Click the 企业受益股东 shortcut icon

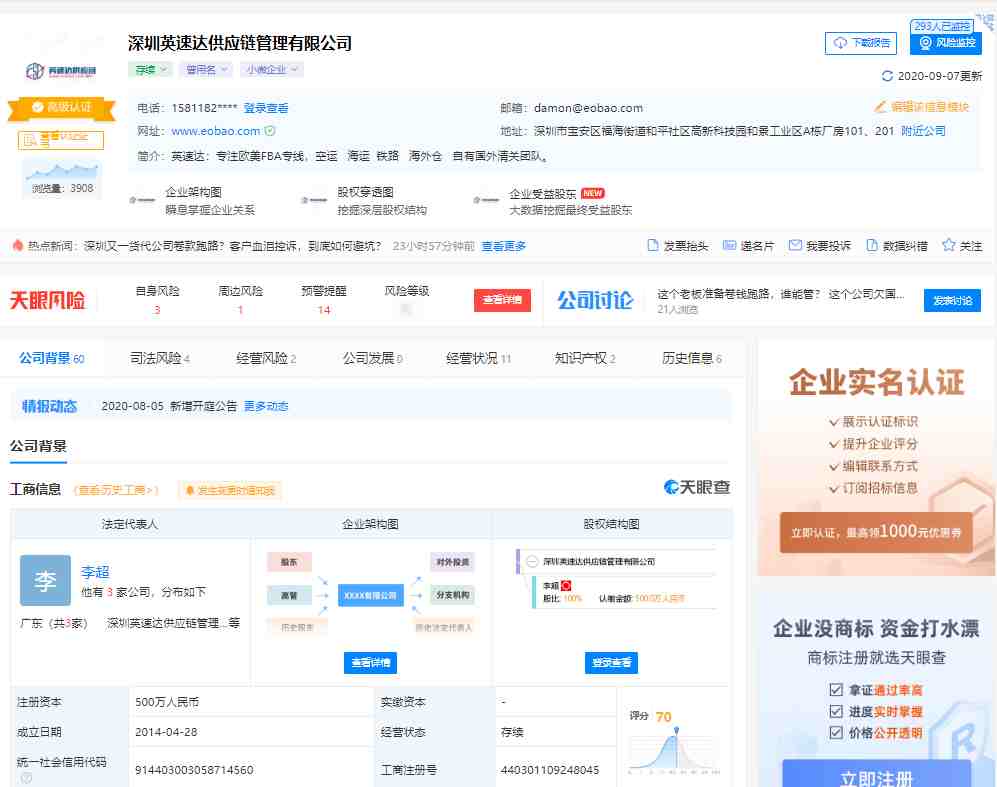486,200
